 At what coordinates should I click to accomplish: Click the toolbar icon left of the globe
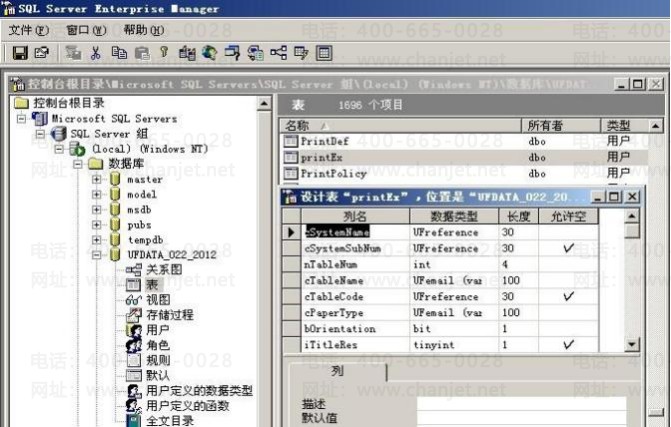click(187, 53)
